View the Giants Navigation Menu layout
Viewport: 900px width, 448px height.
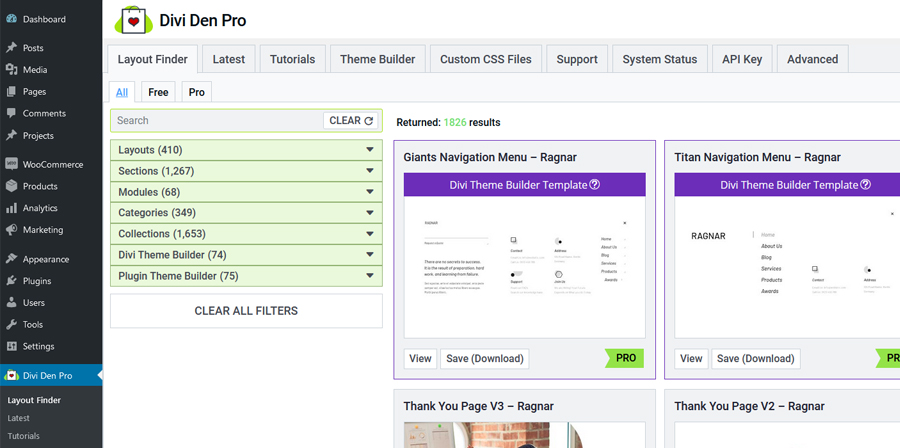(x=420, y=359)
